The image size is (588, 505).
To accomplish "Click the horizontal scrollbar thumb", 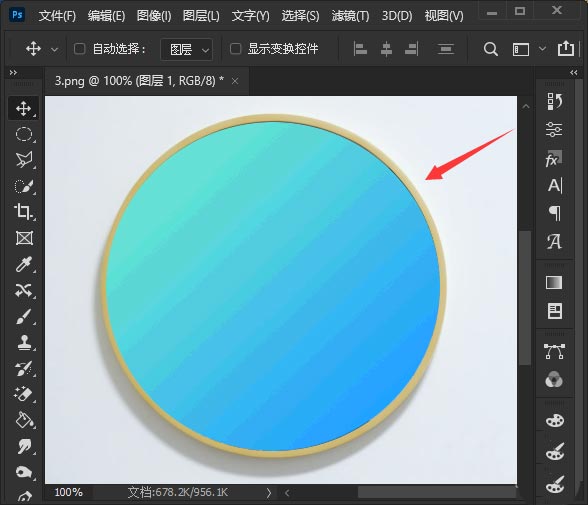I will click(437, 492).
